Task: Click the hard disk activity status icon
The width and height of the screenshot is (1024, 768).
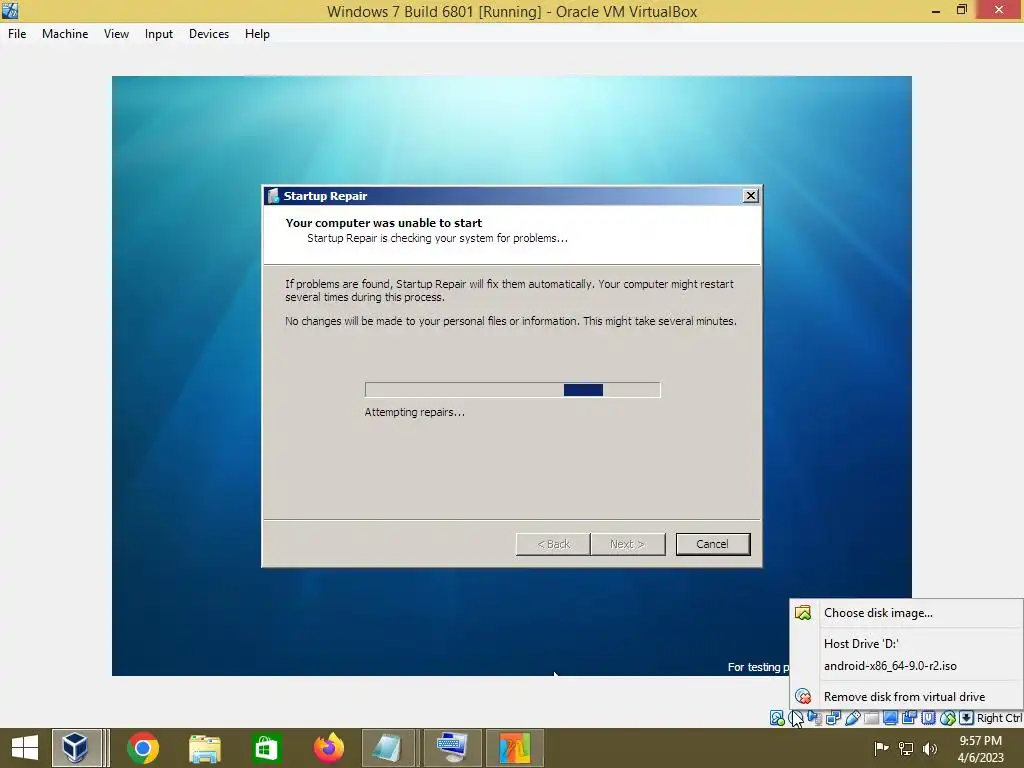Action: click(x=777, y=718)
